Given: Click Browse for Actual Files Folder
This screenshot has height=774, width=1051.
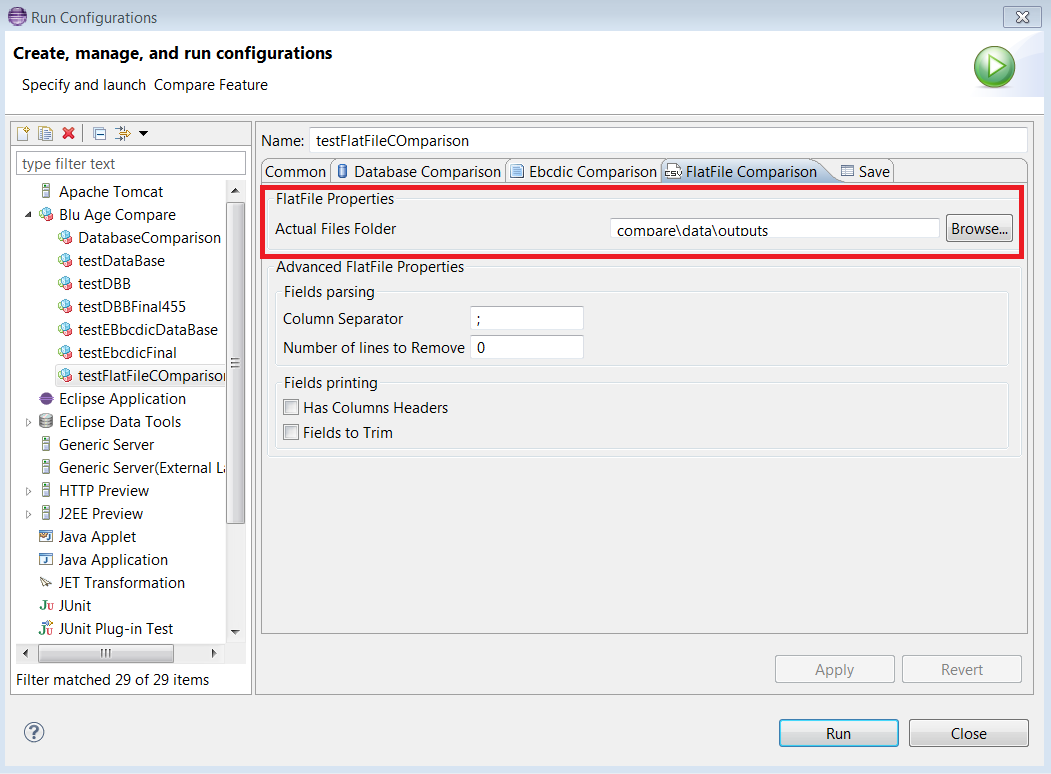Looking at the screenshot, I should [979, 229].
